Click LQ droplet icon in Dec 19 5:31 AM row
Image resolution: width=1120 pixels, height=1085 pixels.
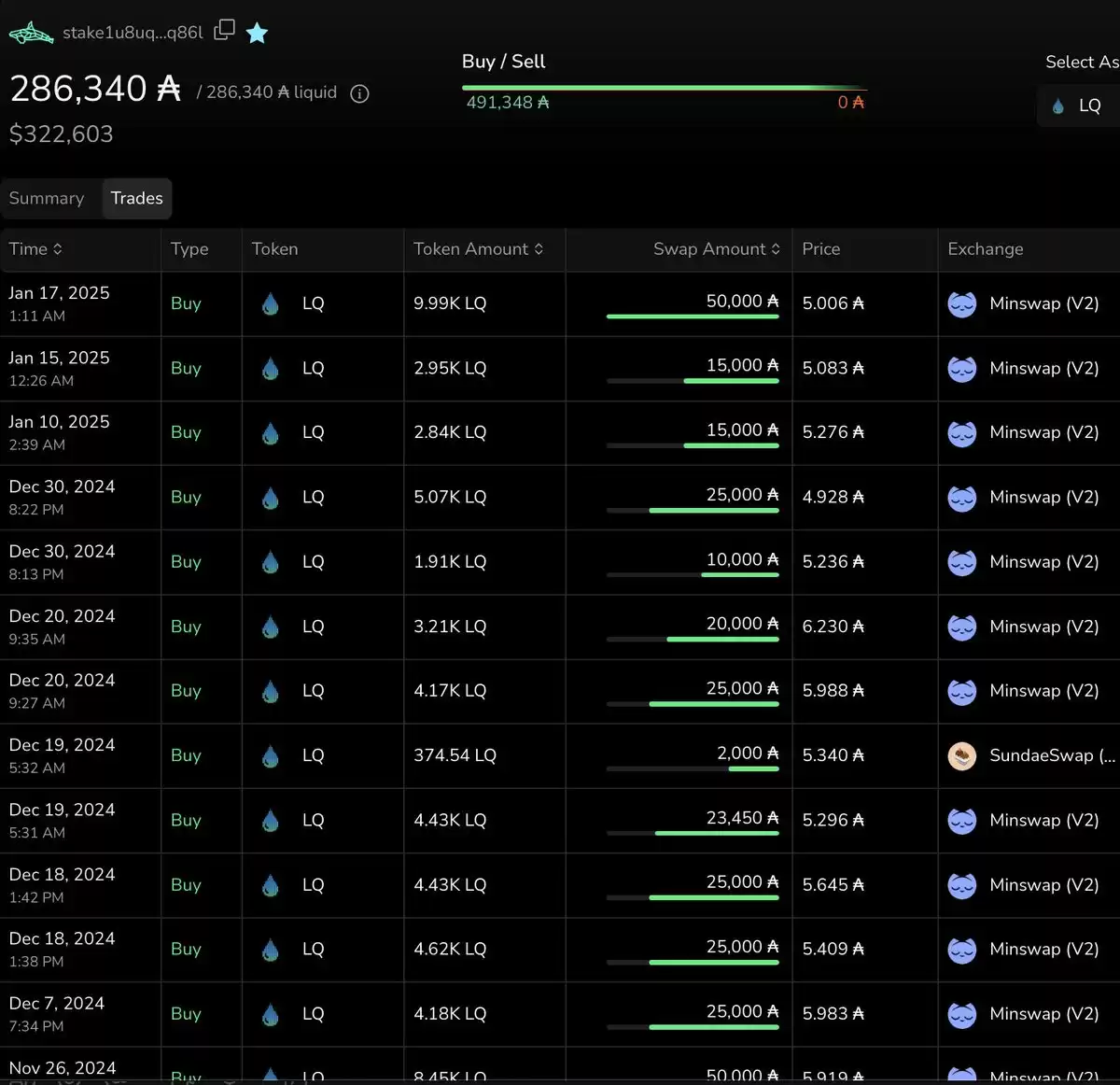pyautogui.click(x=271, y=821)
